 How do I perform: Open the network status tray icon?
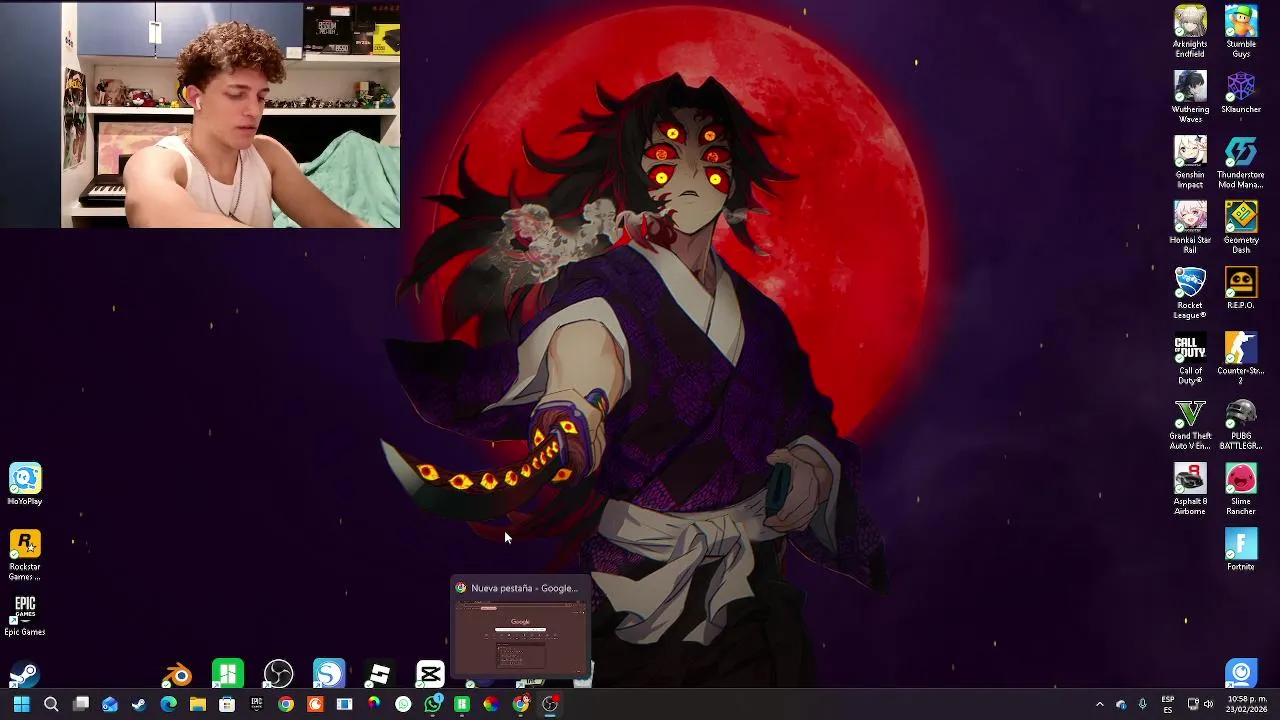[1192, 704]
